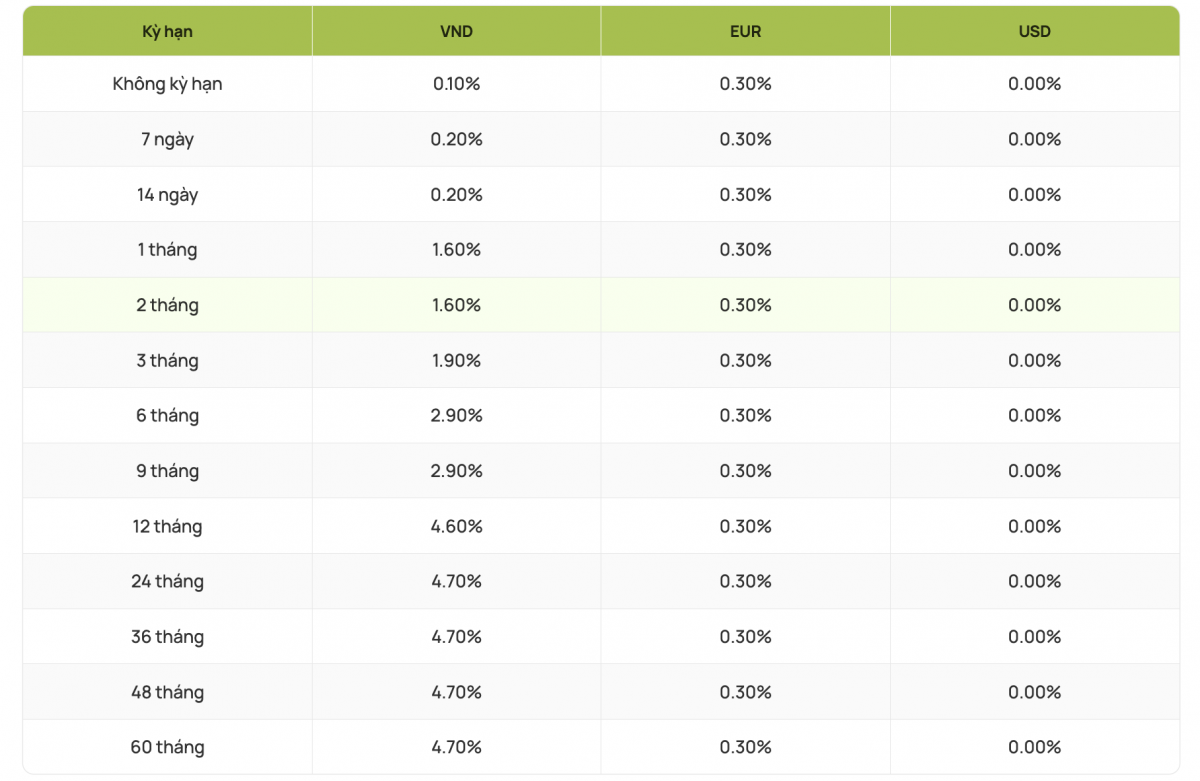Click the 6 tháng term label

point(167,416)
